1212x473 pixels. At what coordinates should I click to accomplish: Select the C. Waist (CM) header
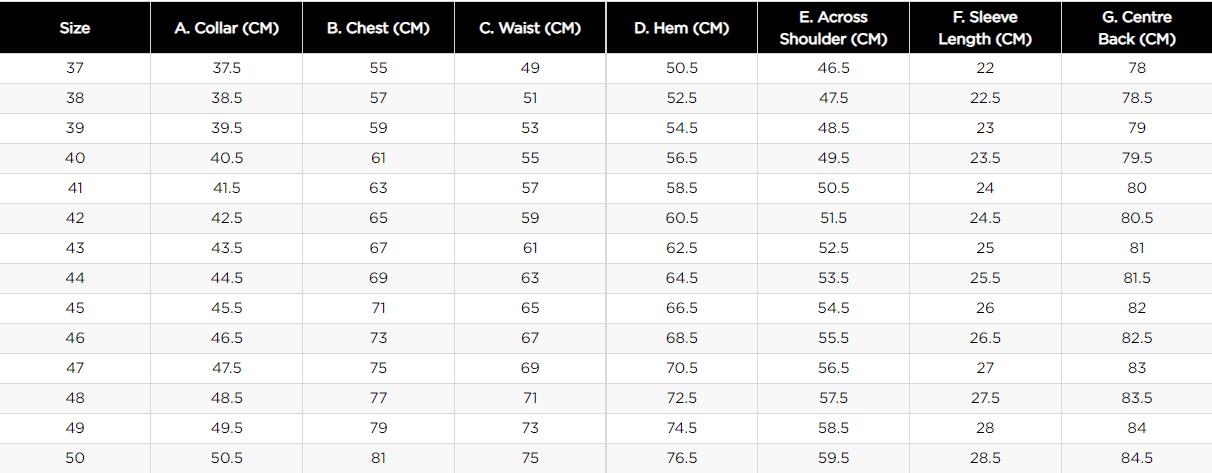click(x=530, y=28)
